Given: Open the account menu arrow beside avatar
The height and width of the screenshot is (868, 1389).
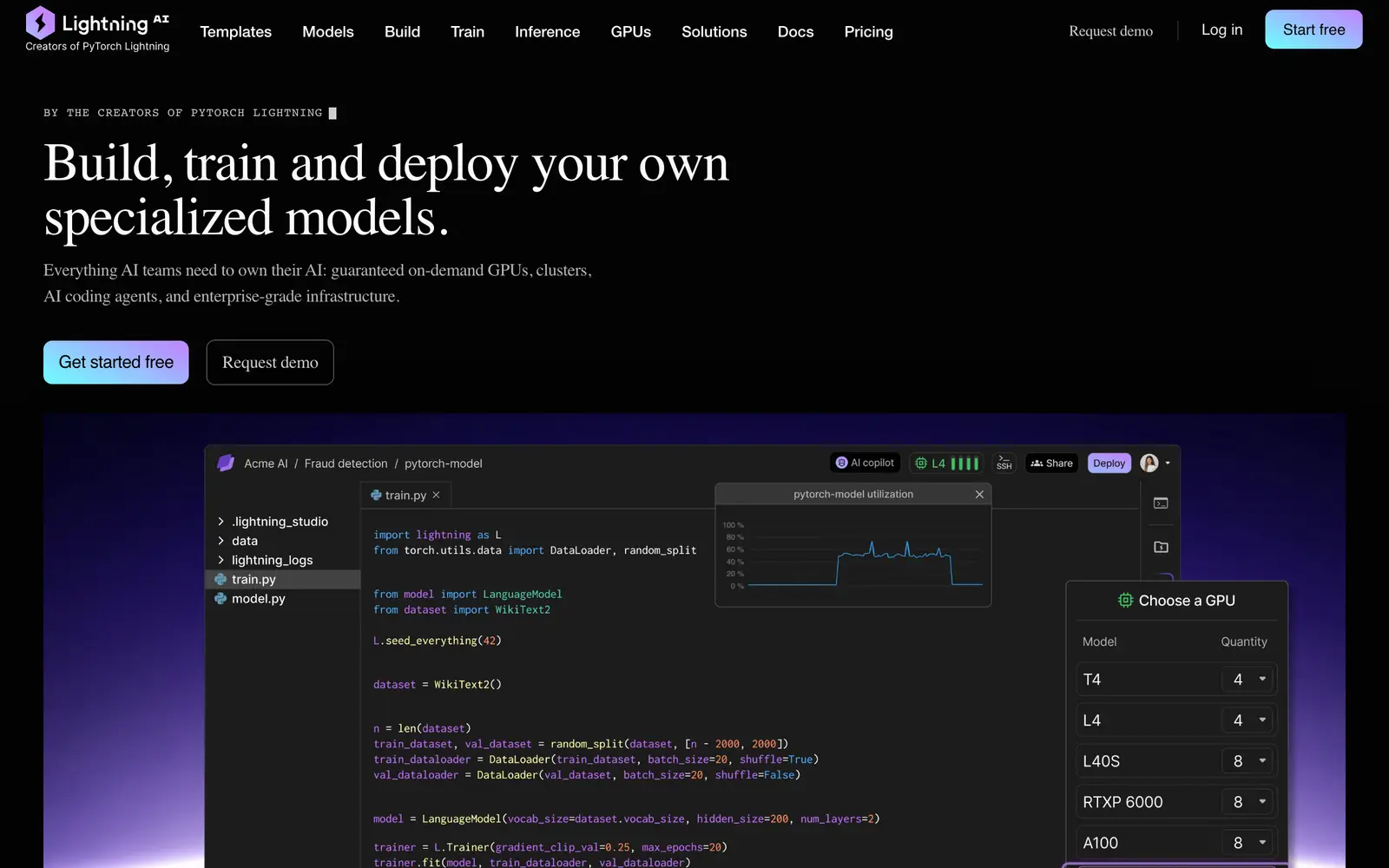Looking at the screenshot, I should [x=1168, y=464].
